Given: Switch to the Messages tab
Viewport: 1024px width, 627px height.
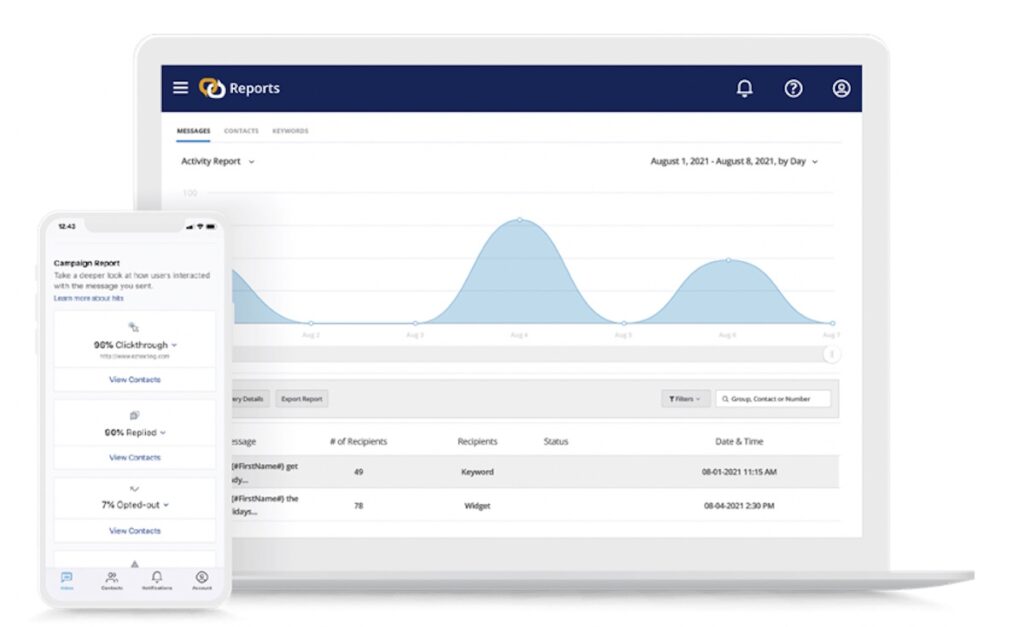Looking at the screenshot, I should coord(193,131).
